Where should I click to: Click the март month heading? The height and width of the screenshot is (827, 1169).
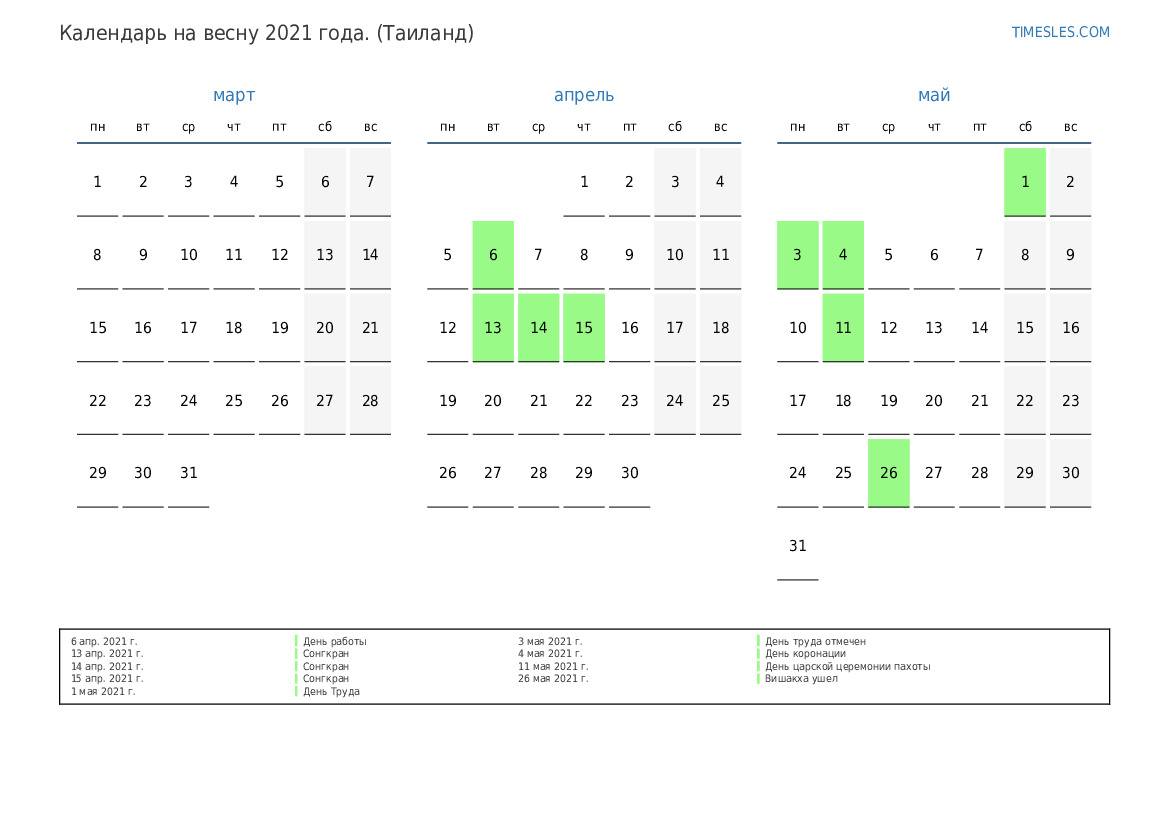[234, 95]
